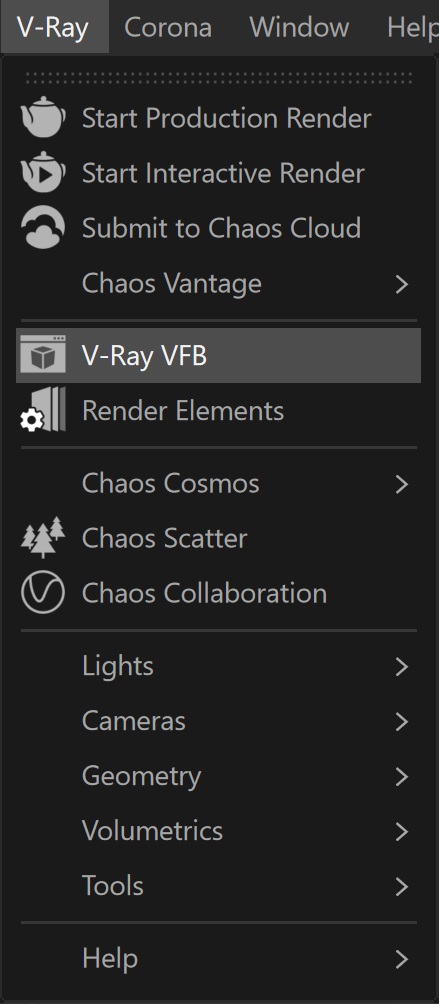Expand the Chaos Vantage submenu arrow
This screenshot has height=1004, width=439.
[401, 284]
